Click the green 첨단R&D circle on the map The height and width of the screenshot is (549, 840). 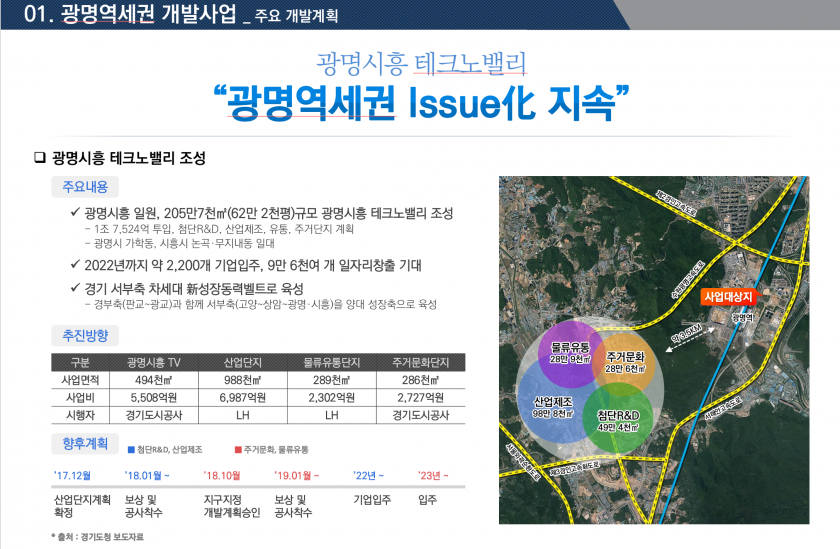click(618, 419)
